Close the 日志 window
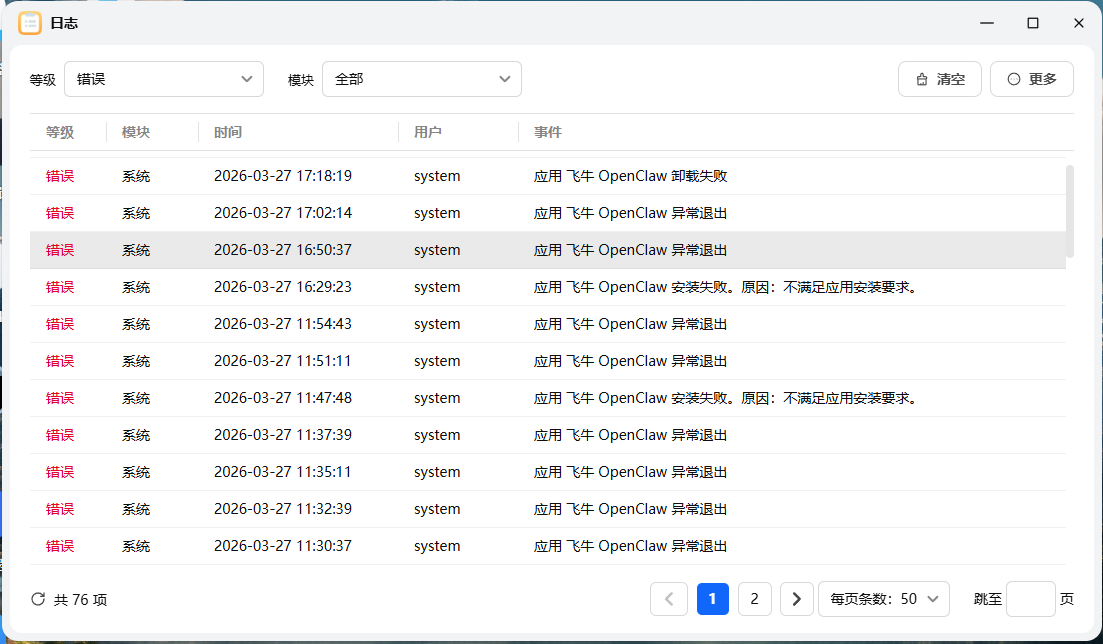Image resolution: width=1103 pixels, height=644 pixels. (1079, 22)
